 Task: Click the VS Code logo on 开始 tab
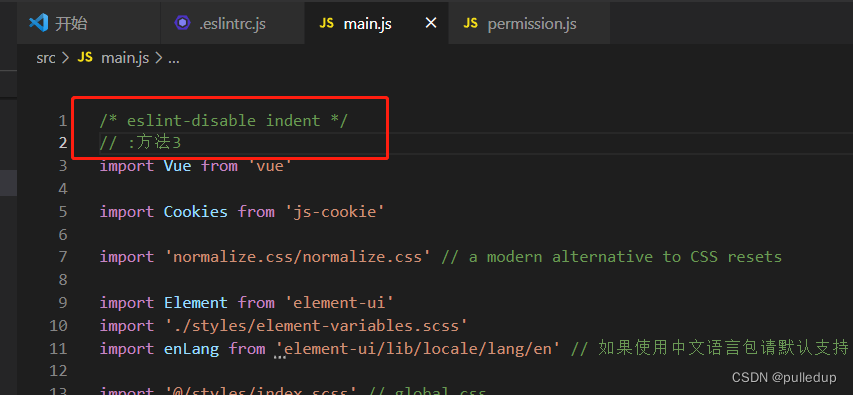click(39, 23)
